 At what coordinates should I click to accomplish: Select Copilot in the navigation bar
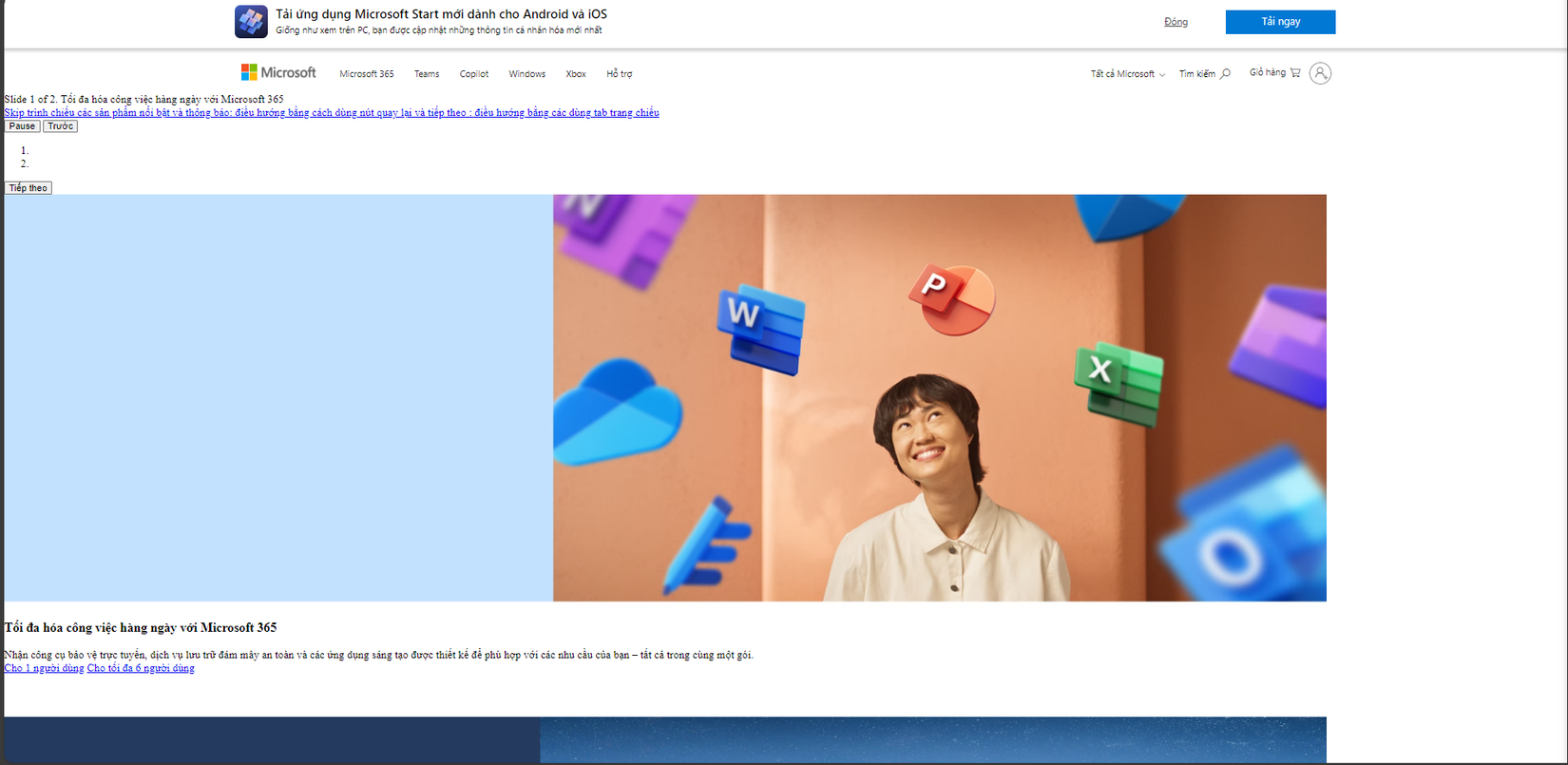coord(474,74)
